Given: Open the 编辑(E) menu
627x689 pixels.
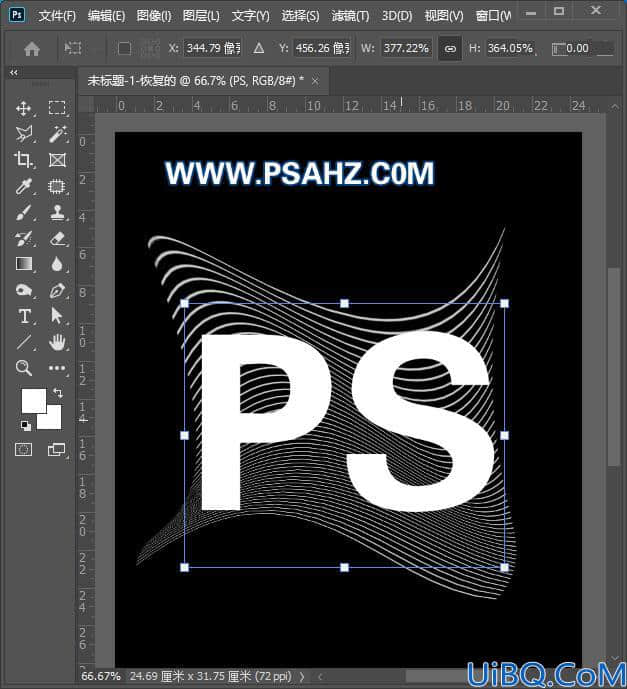Looking at the screenshot, I should (x=106, y=16).
